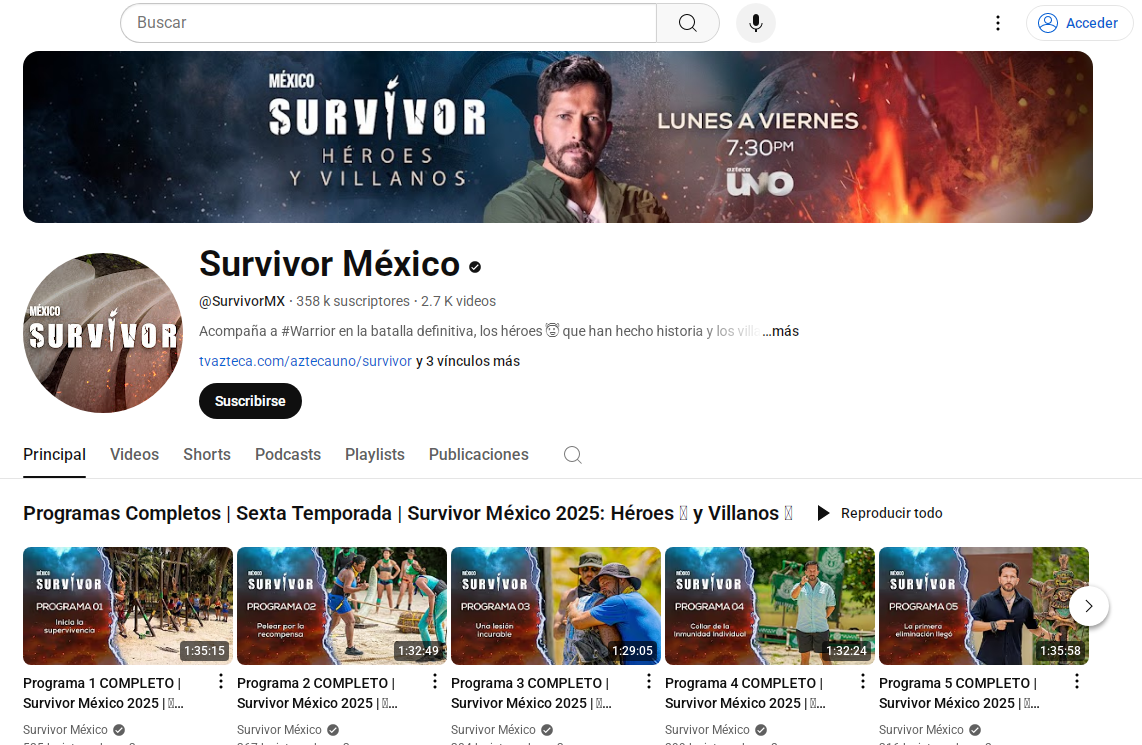Click channel name under Programa 4 video
The width and height of the screenshot is (1142, 745).
coord(708,730)
